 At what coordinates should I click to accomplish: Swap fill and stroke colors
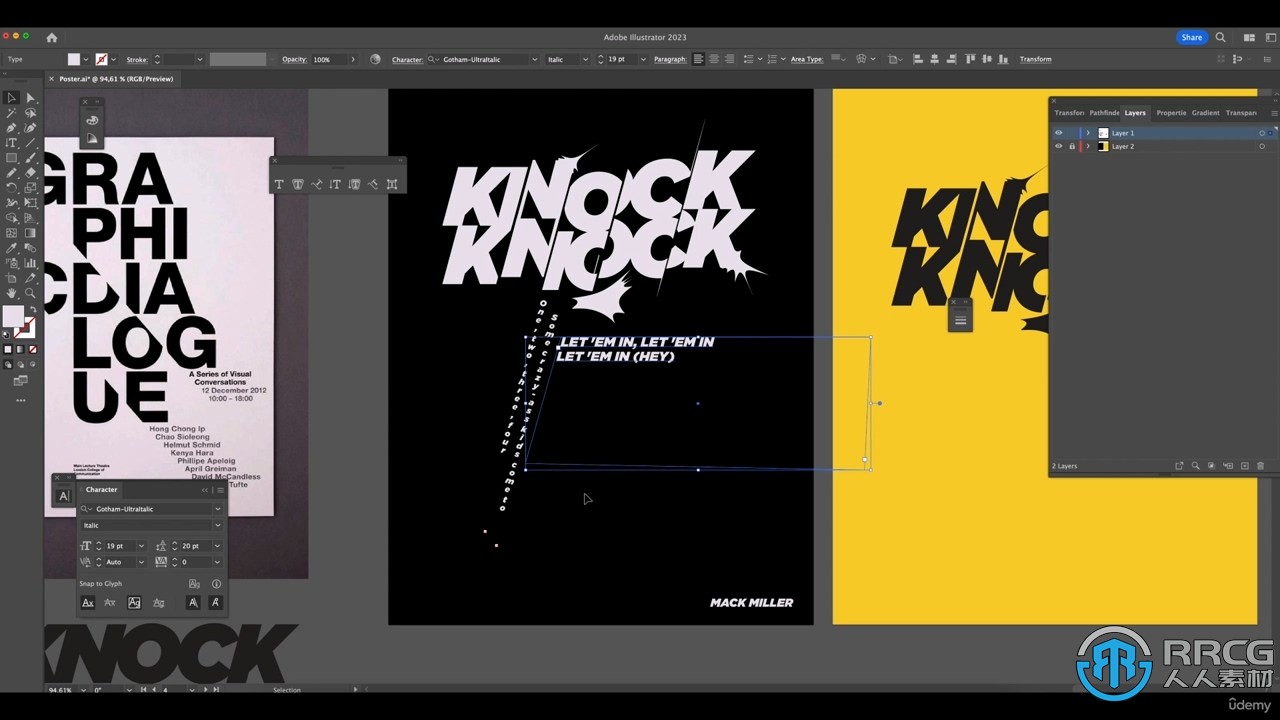click(32, 310)
